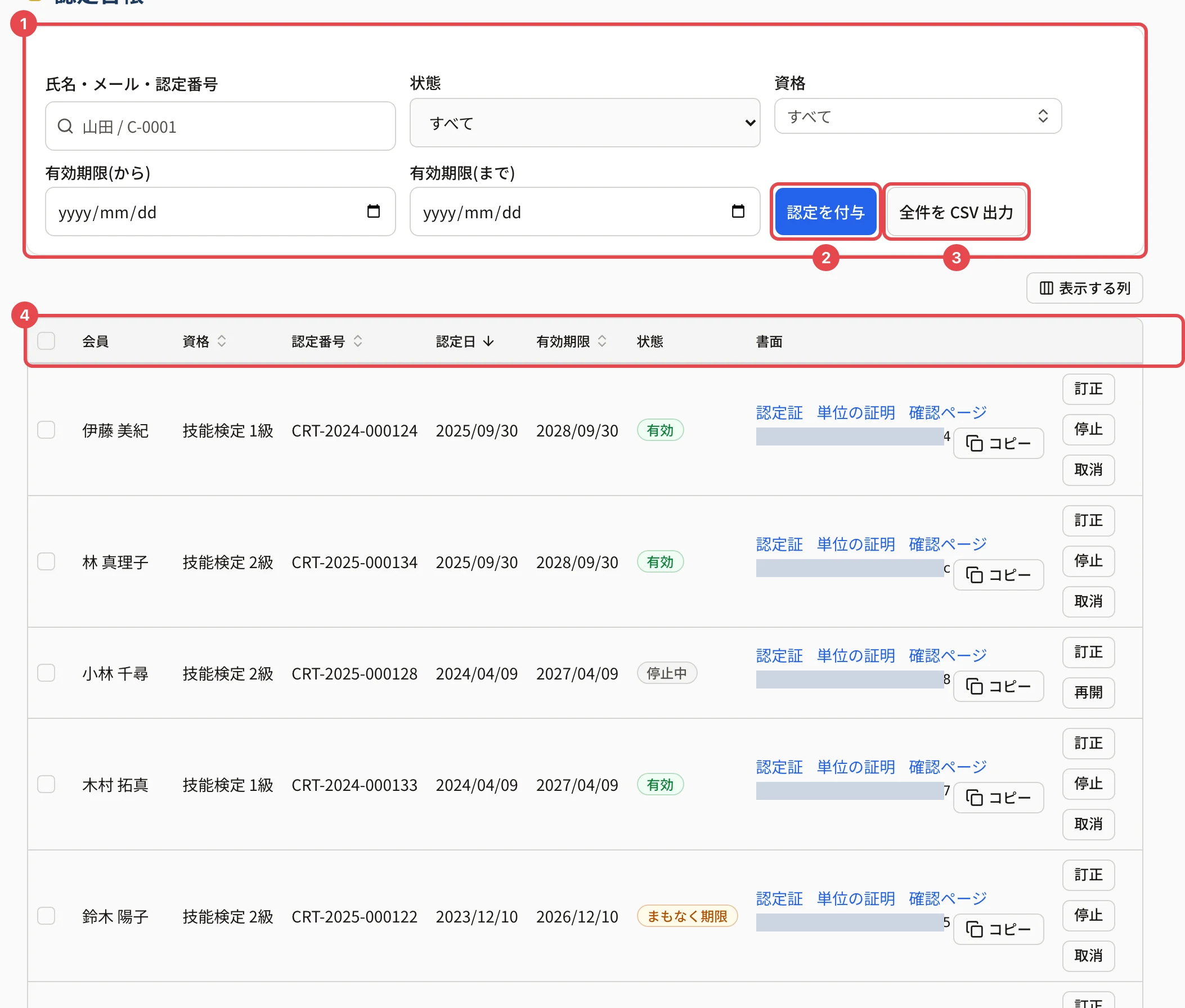This screenshot has width=1185, height=1008.
Task: Click 再開 for 小林 千尋
Action: point(1088,693)
